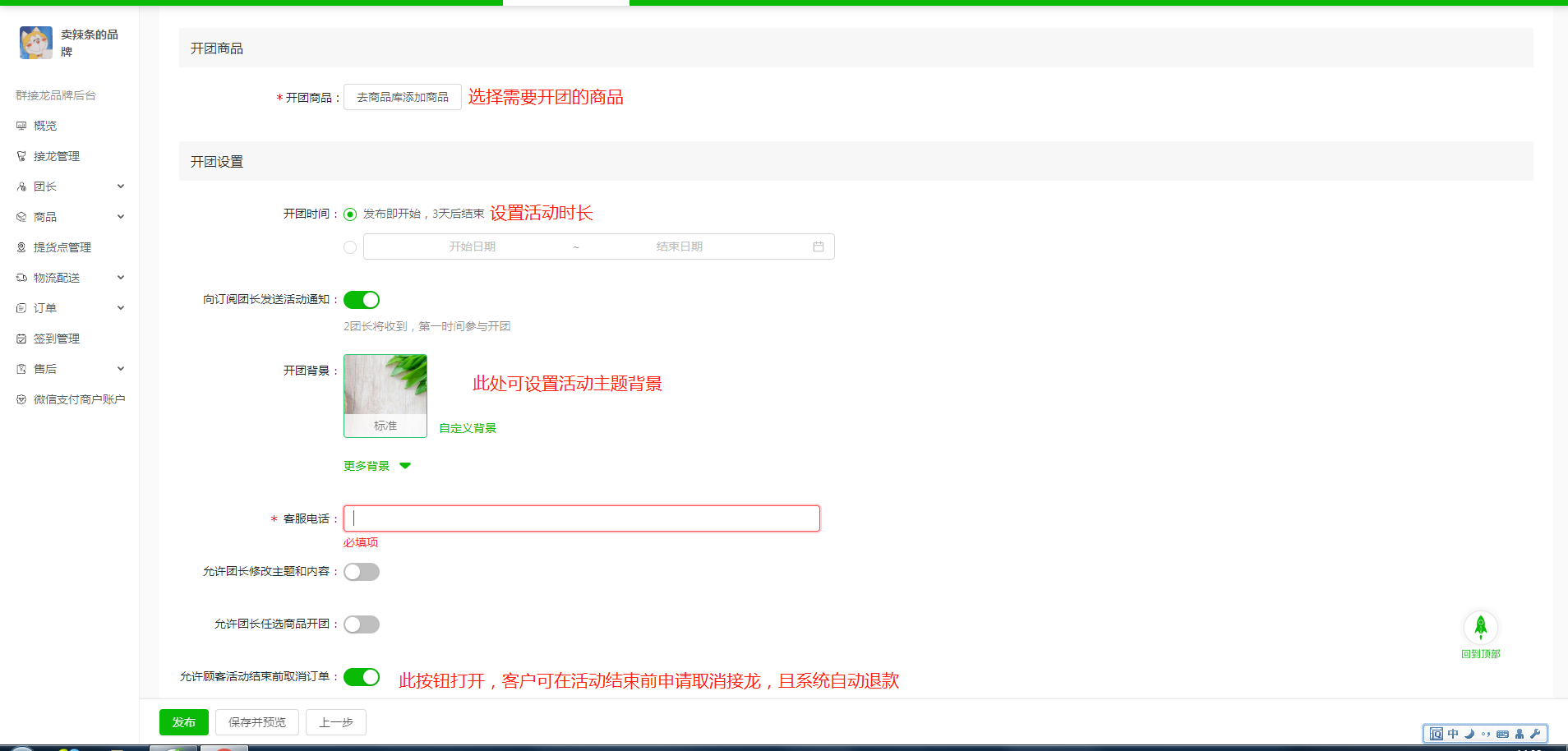Expand the 订单 submenu chevron
This screenshot has width=1568, height=751.
121,308
